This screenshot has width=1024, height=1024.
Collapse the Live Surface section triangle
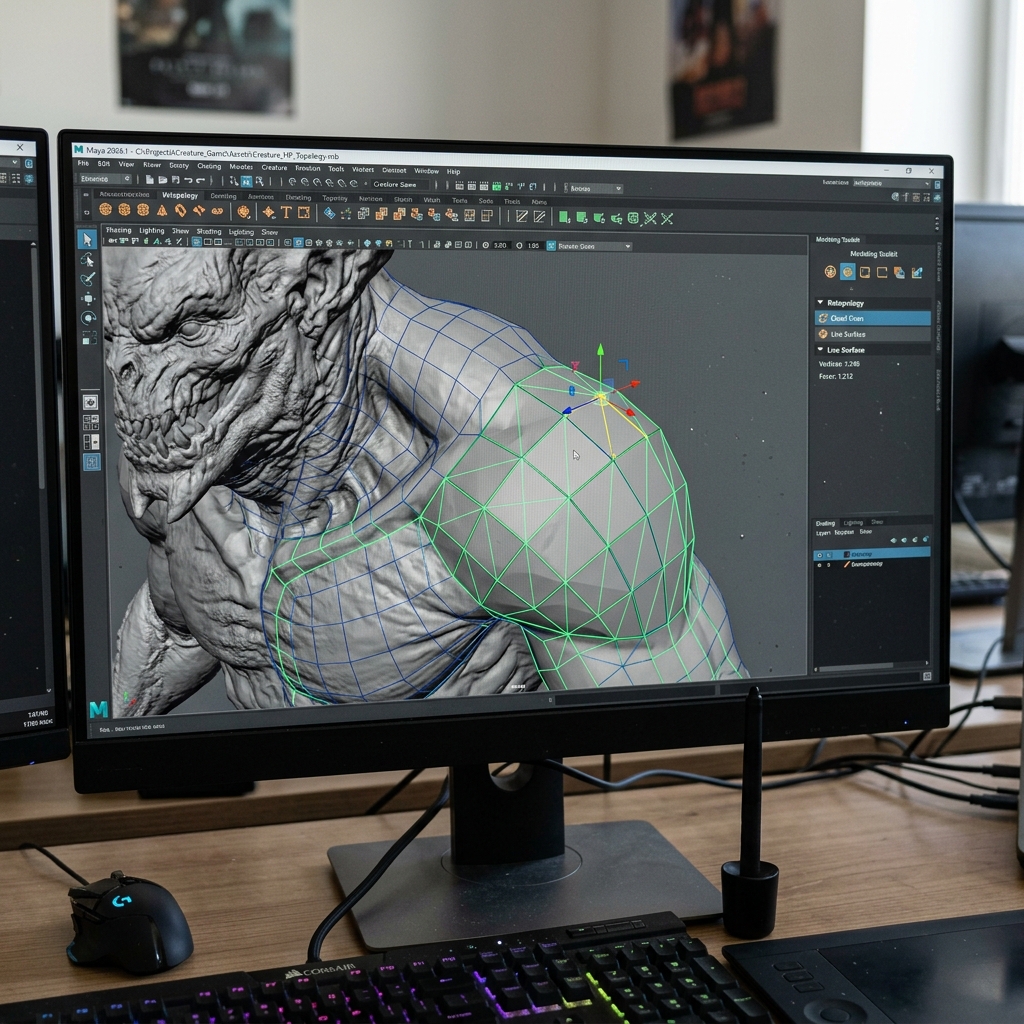[821, 349]
